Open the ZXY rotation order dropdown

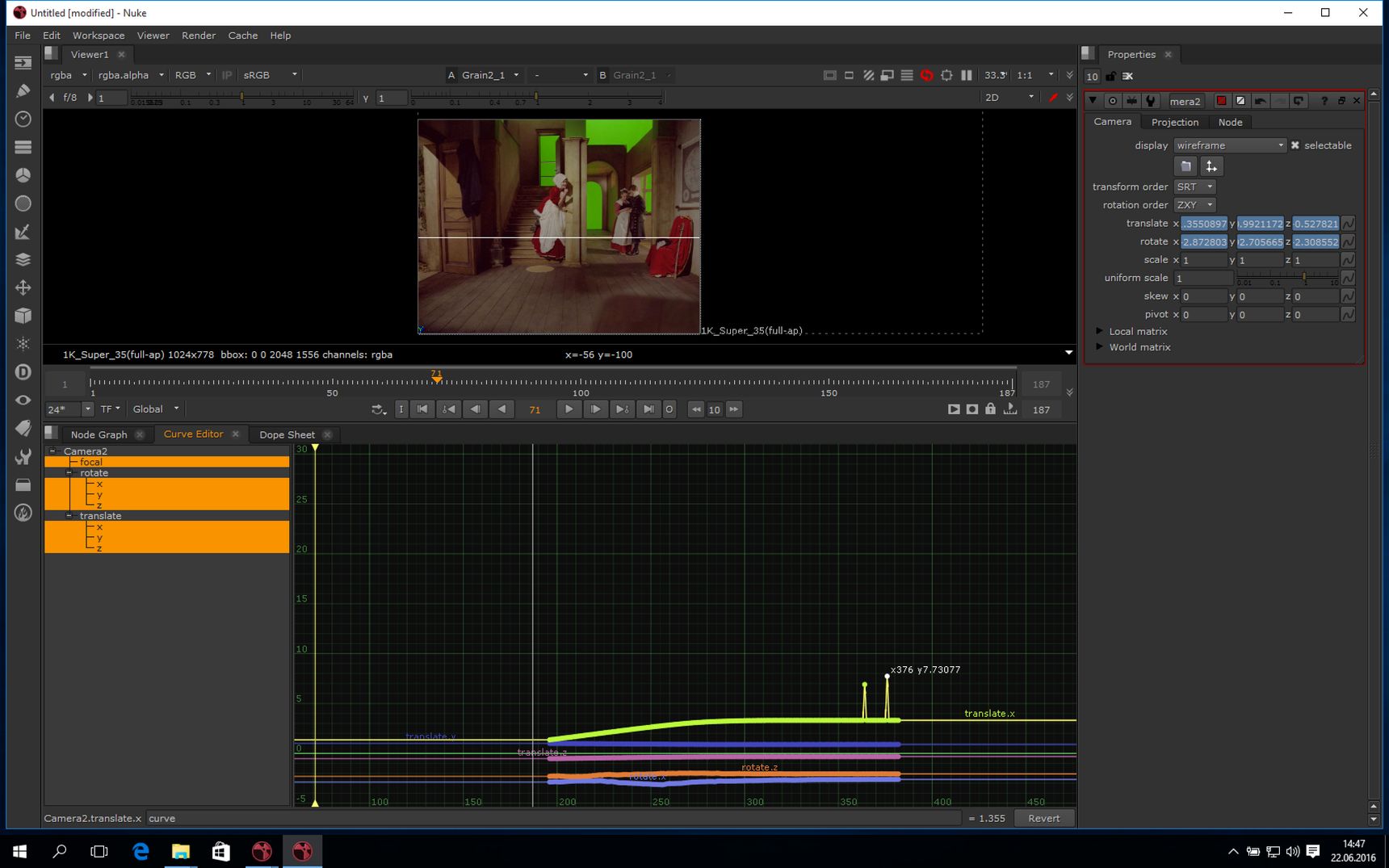pos(1194,205)
